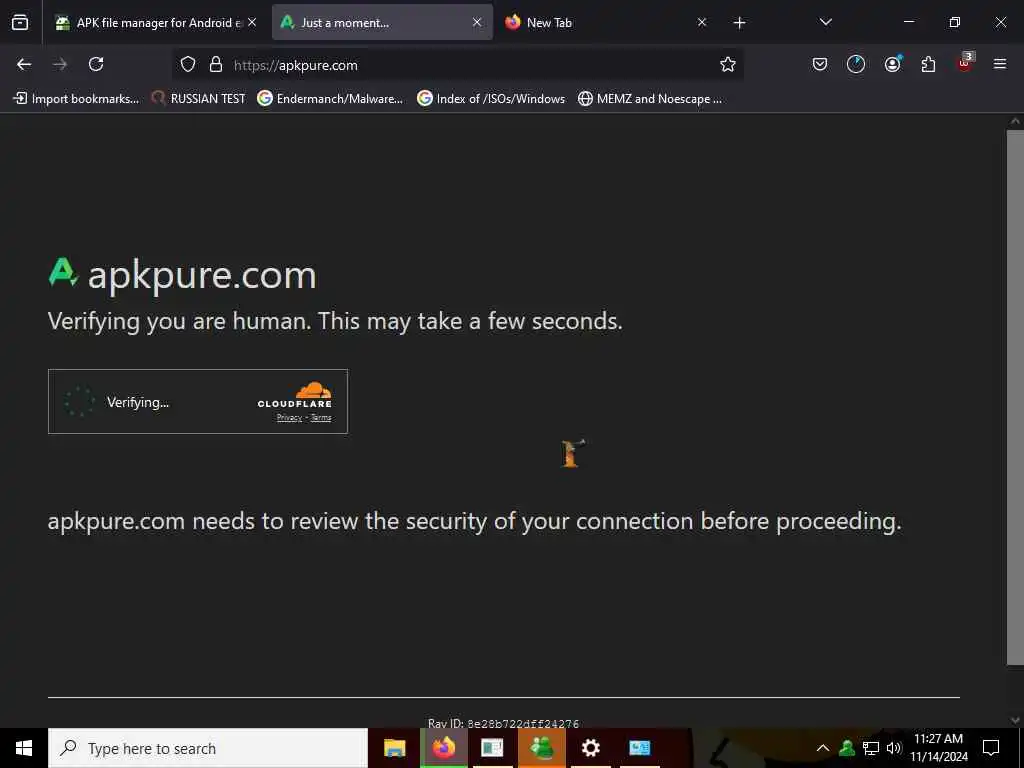Image resolution: width=1024 pixels, height=768 pixels.
Task: Open Cloudflare Terms link
Action: pyautogui.click(x=321, y=418)
